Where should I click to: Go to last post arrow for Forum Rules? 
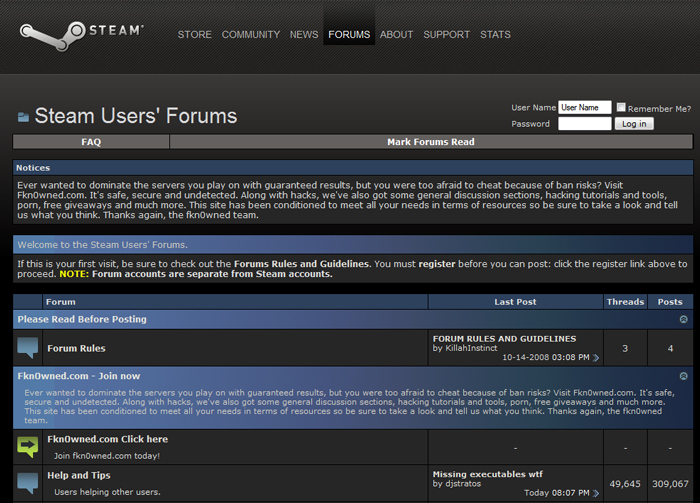[x=596, y=357]
